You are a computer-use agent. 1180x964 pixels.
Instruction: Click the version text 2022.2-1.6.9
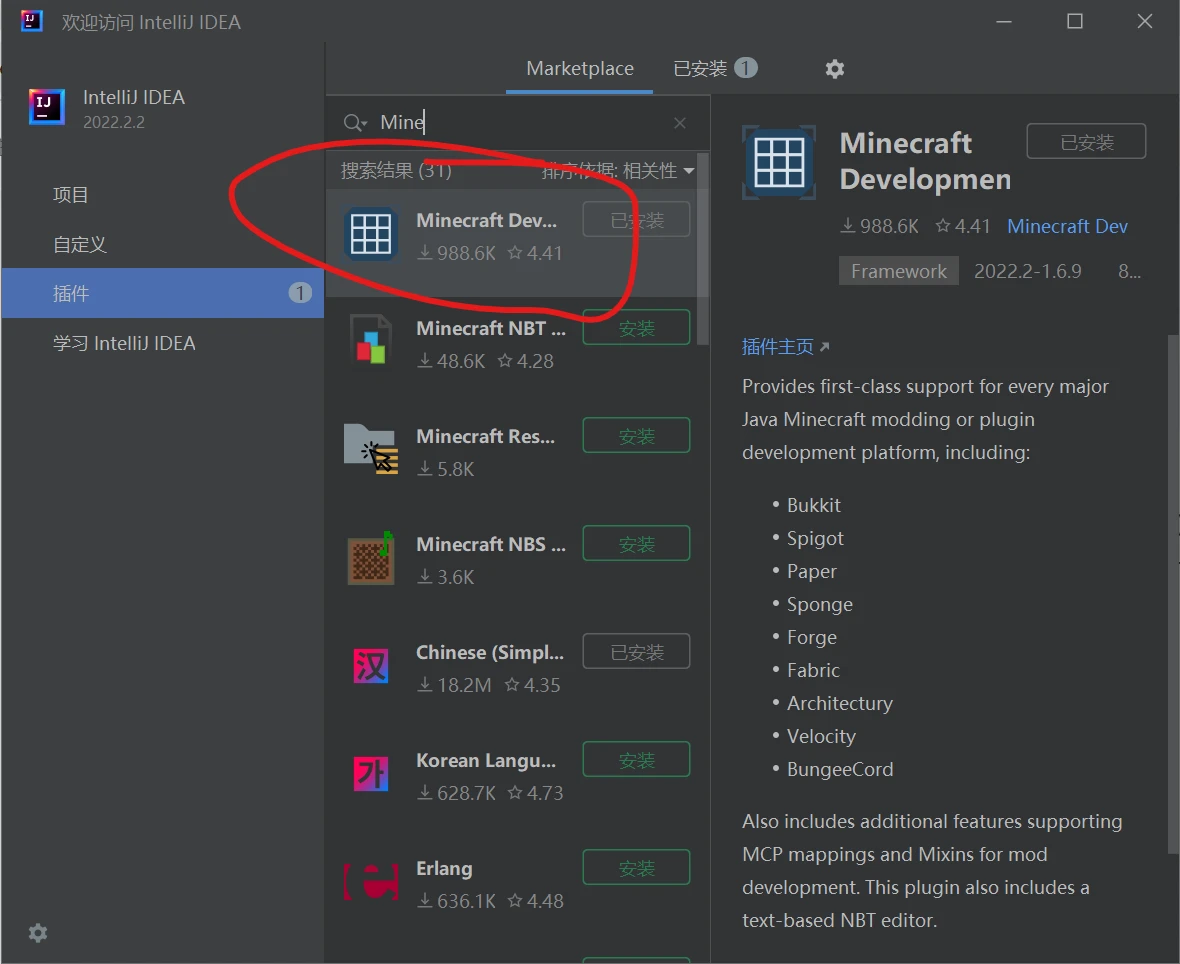[1027, 271]
